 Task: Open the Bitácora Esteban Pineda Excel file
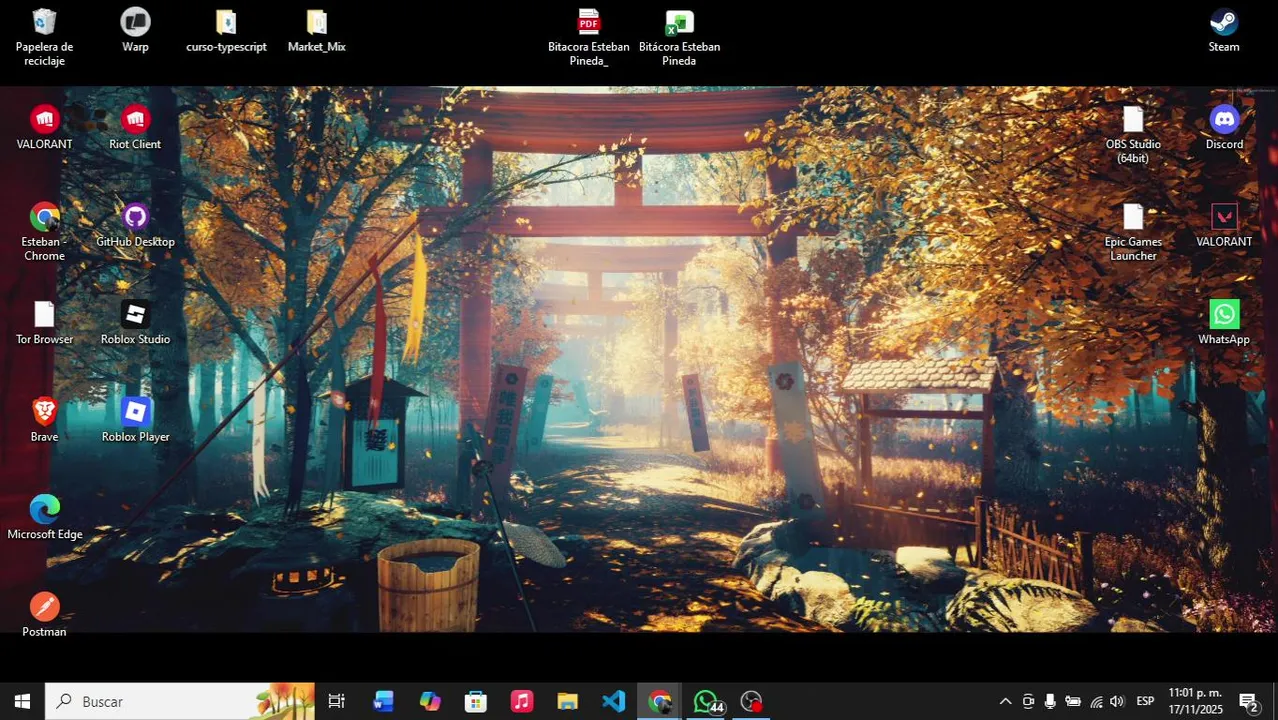click(x=679, y=38)
